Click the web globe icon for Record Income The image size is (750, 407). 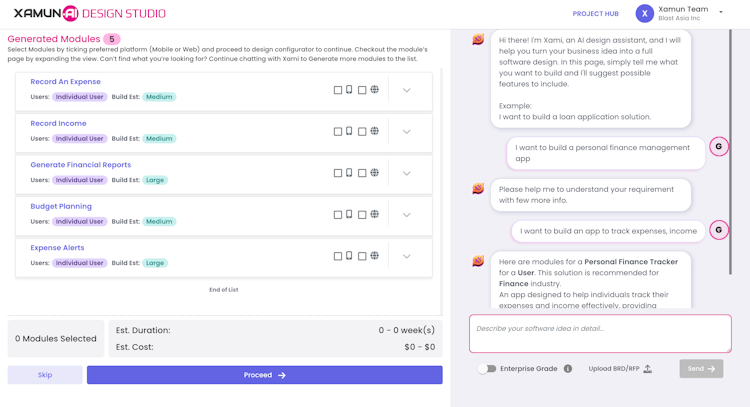point(374,131)
